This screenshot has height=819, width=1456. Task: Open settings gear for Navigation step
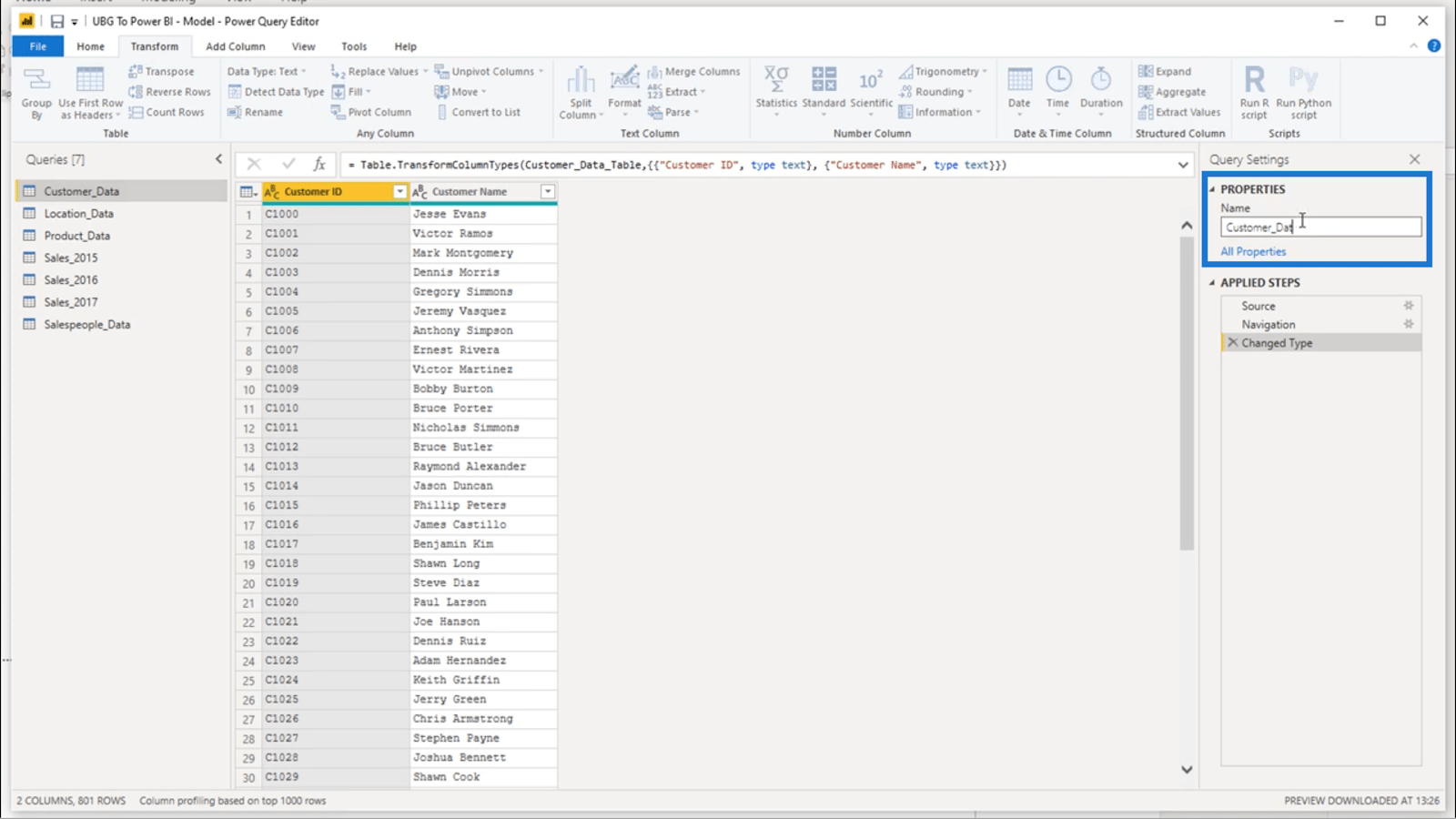1409,324
